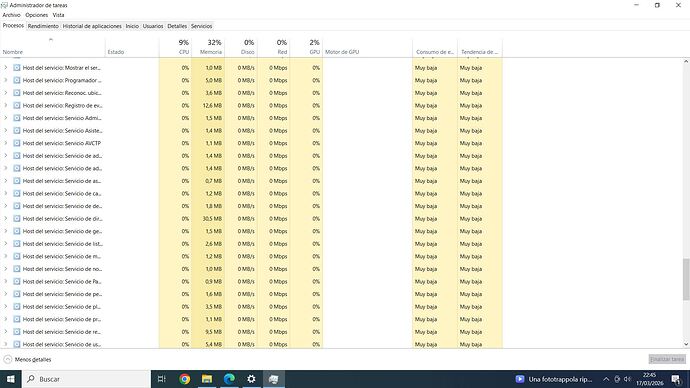The image size is (690, 388).
Task: Expand Host del servicio: Mostrar el ser... row
Action: tap(6, 68)
